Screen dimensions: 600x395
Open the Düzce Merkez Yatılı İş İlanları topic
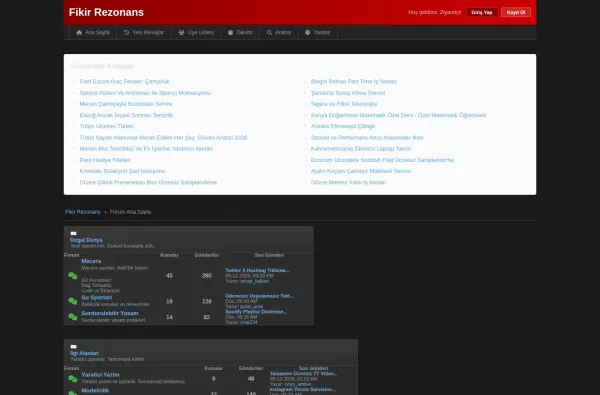pyautogui.click(x=348, y=183)
